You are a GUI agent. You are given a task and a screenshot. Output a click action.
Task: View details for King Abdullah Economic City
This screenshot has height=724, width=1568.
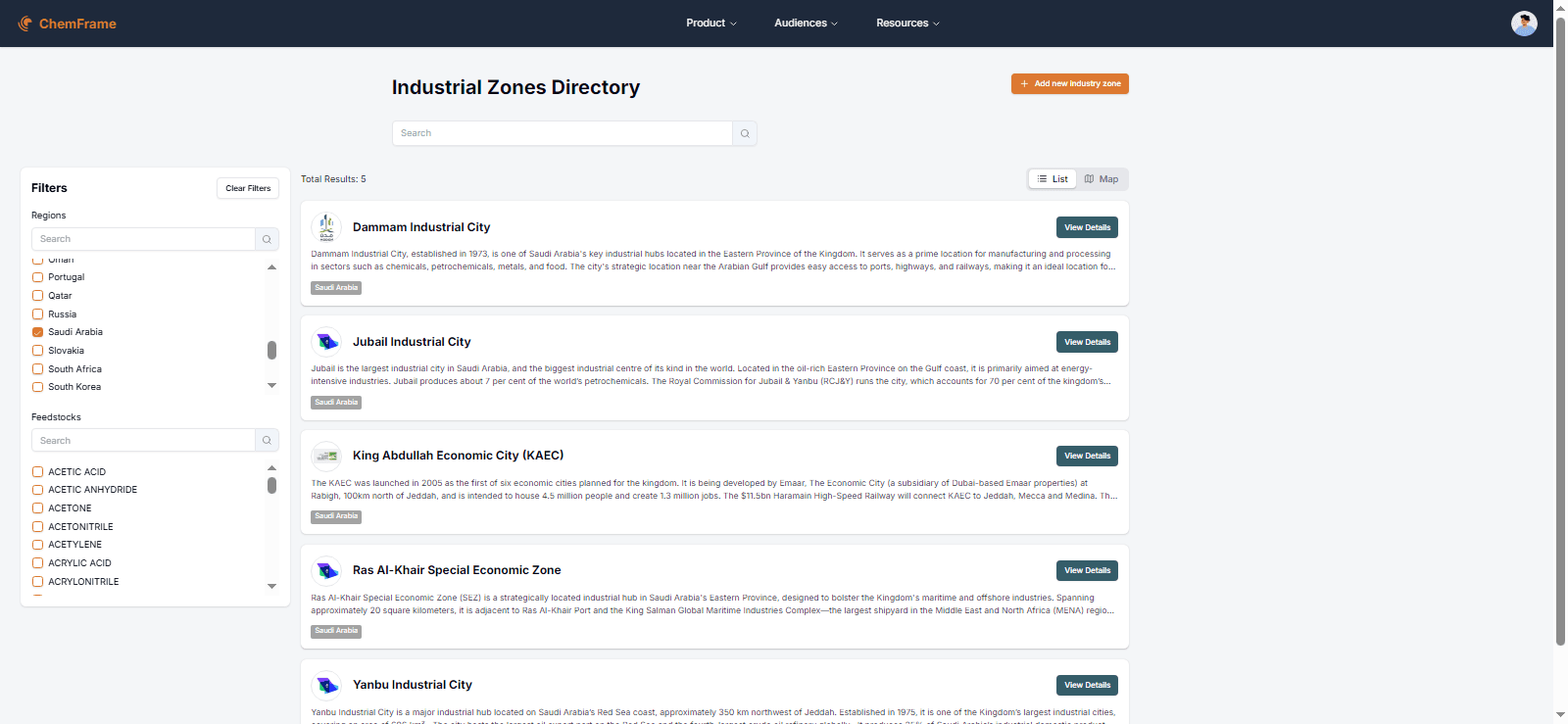tap(1087, 456)
